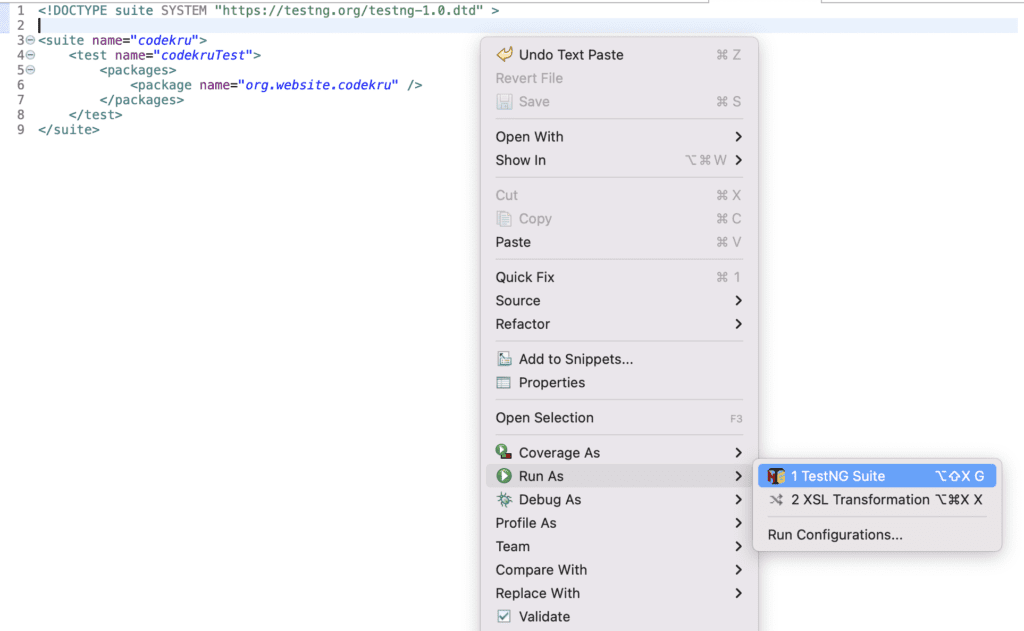
Task: Select the green Coverage As icon
Action: click(x=505, y=451)
